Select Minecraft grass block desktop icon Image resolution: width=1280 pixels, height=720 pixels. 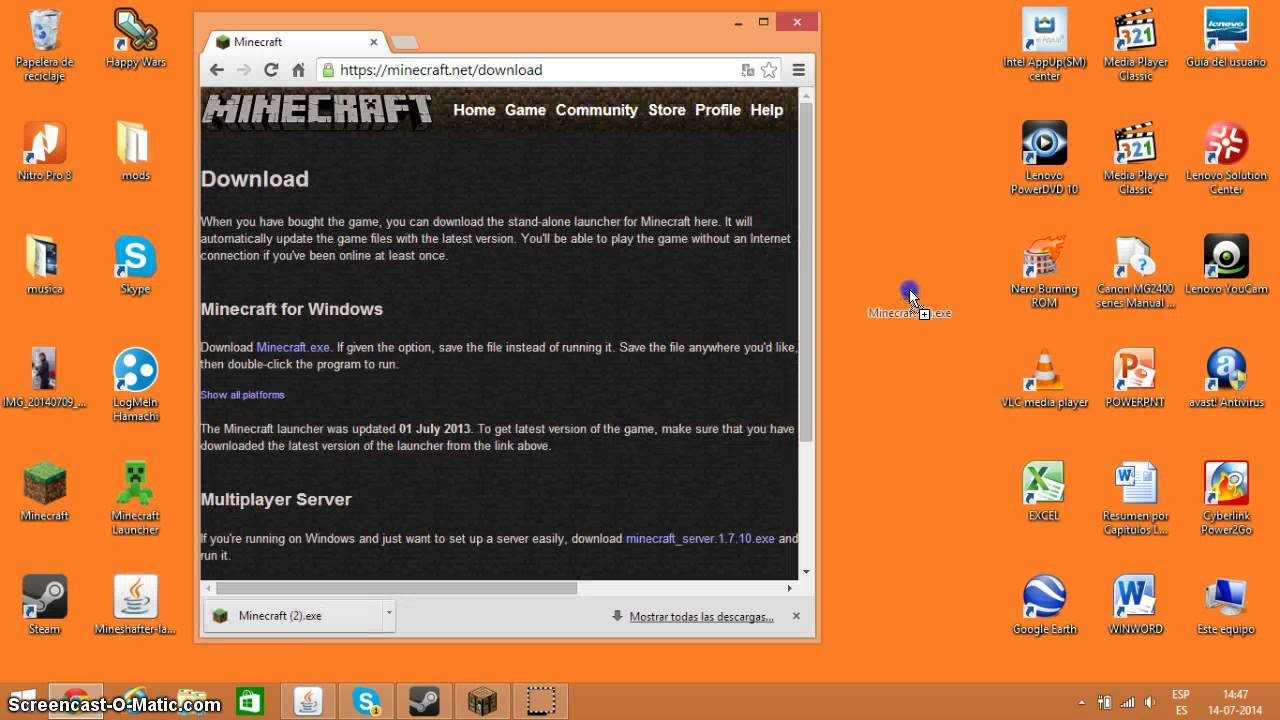tap(45, 492)
